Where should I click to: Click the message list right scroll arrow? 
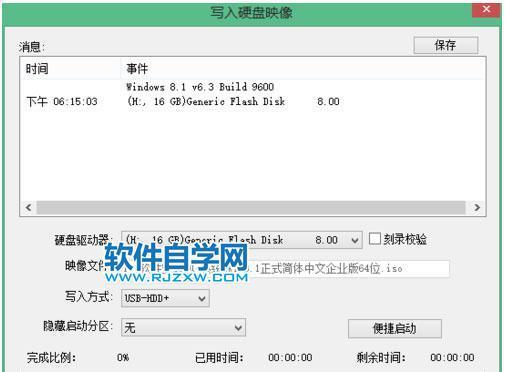477,207
